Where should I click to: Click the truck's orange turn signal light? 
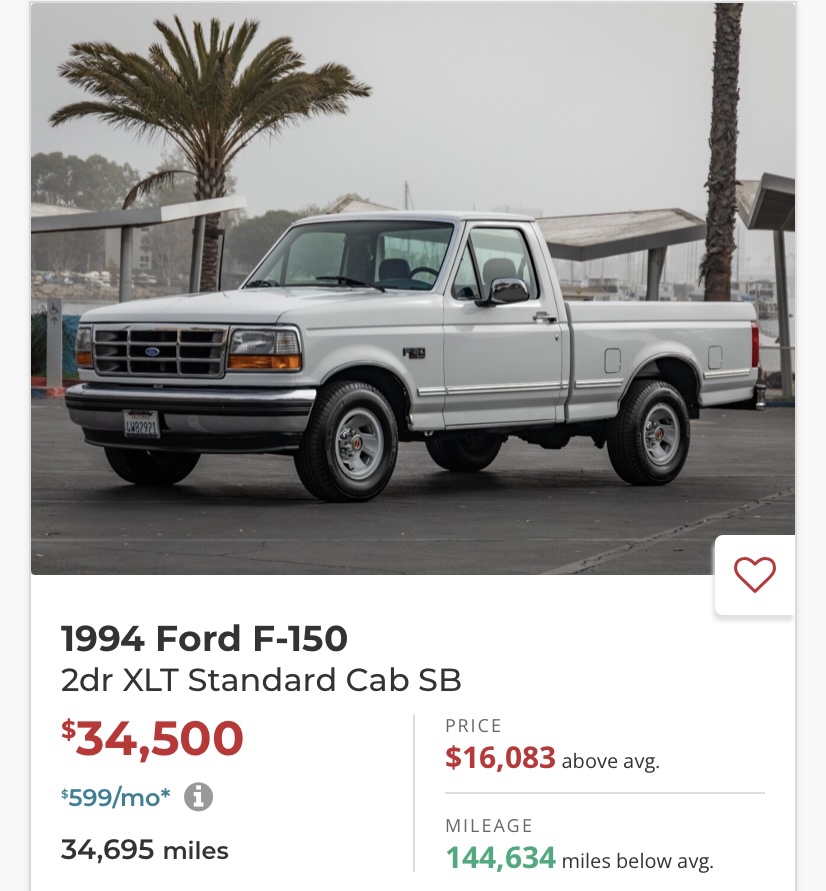tap(263, 360)
